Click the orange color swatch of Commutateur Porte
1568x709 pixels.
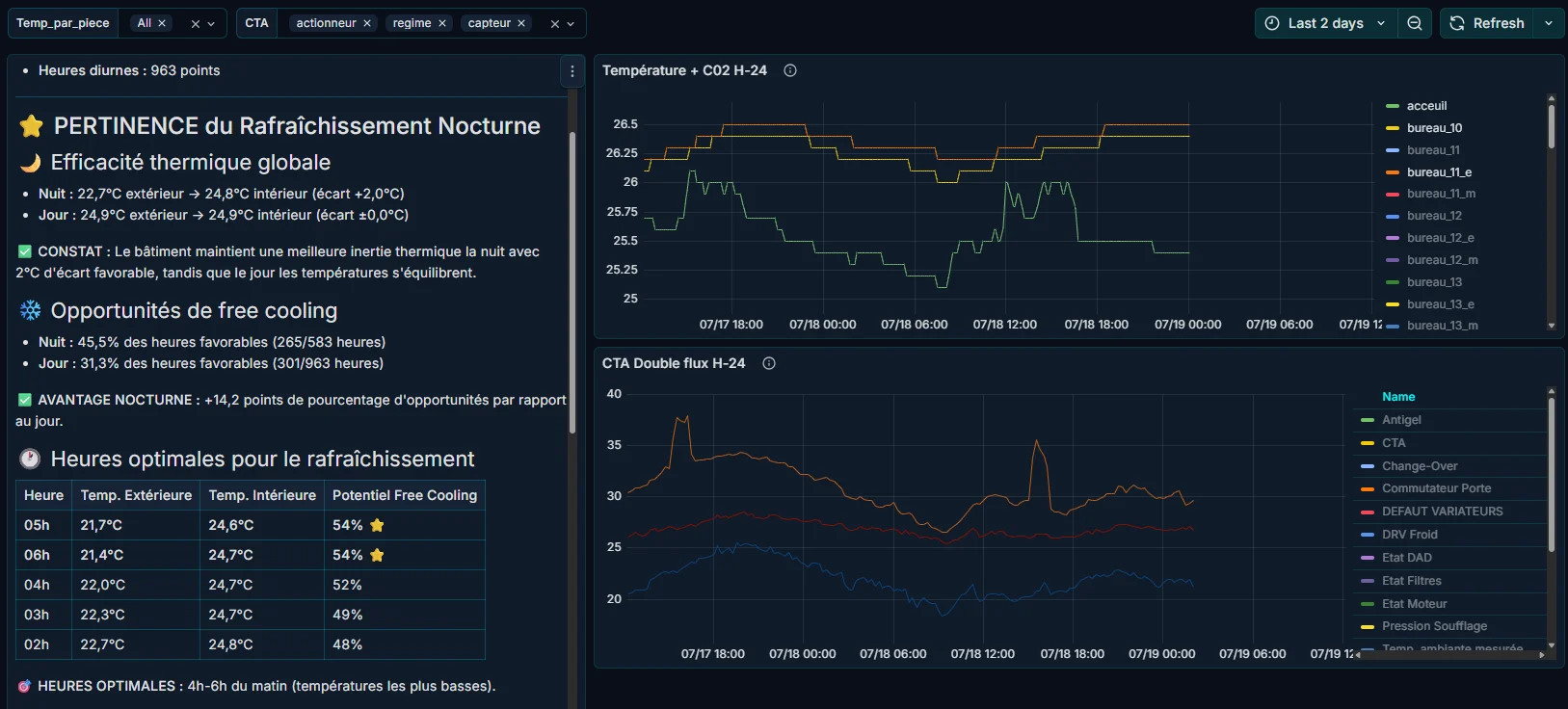coord(1367,489)
